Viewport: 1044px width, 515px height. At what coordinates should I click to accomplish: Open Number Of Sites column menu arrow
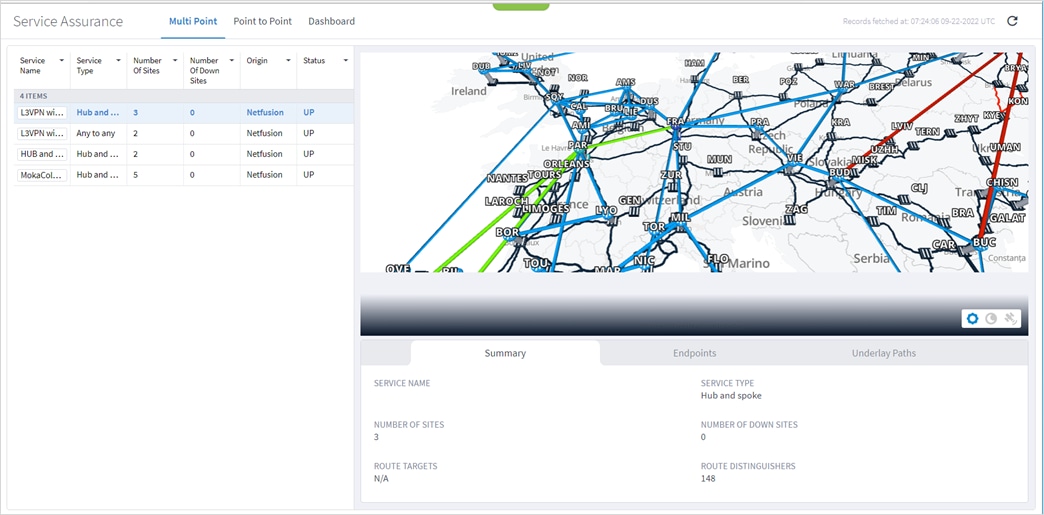point(175,61)
